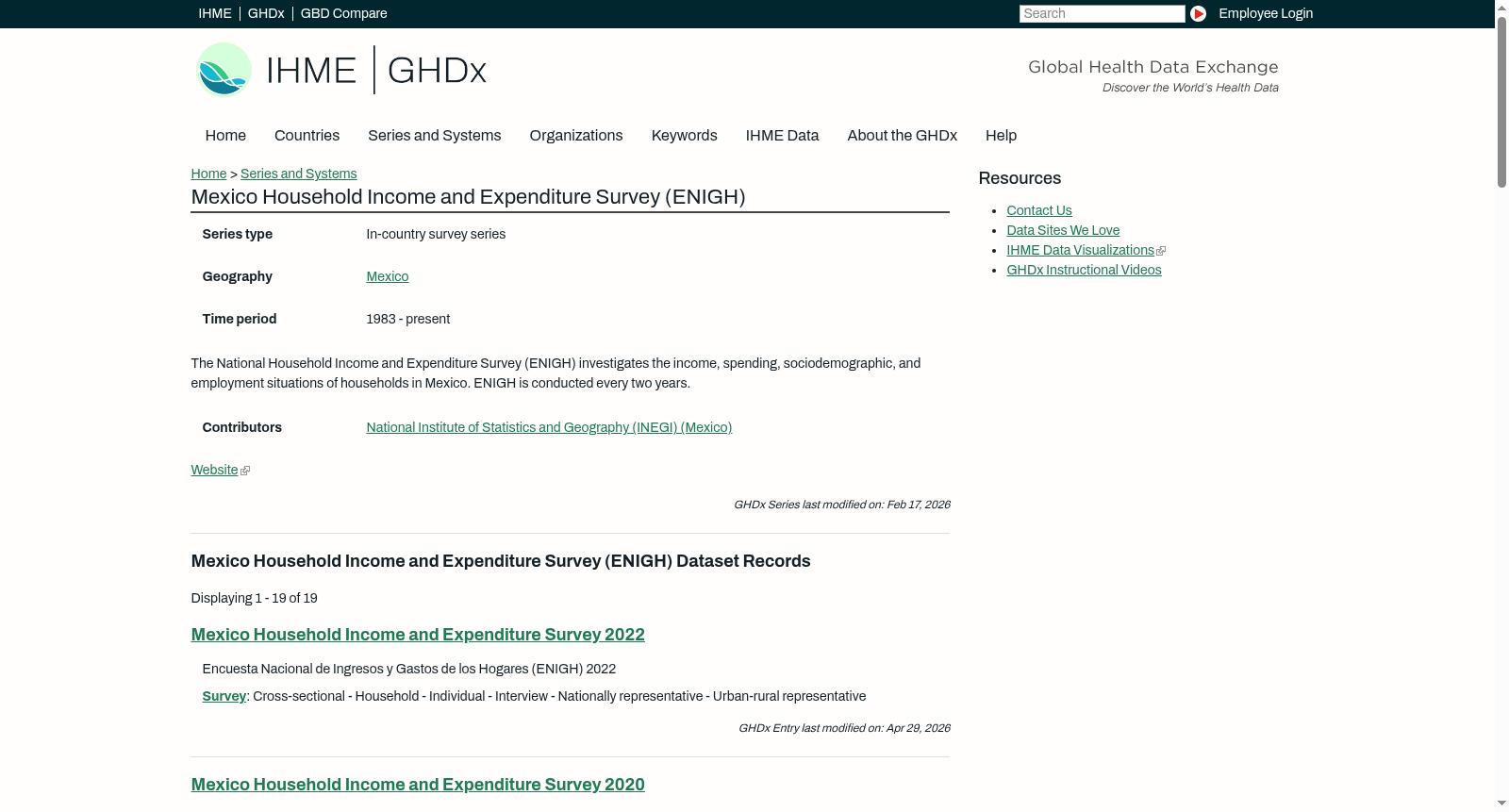Open Data Sites We Love link
Image resolution: width=1509 pixels, height=812 pixels.
tap(1063, 230)
